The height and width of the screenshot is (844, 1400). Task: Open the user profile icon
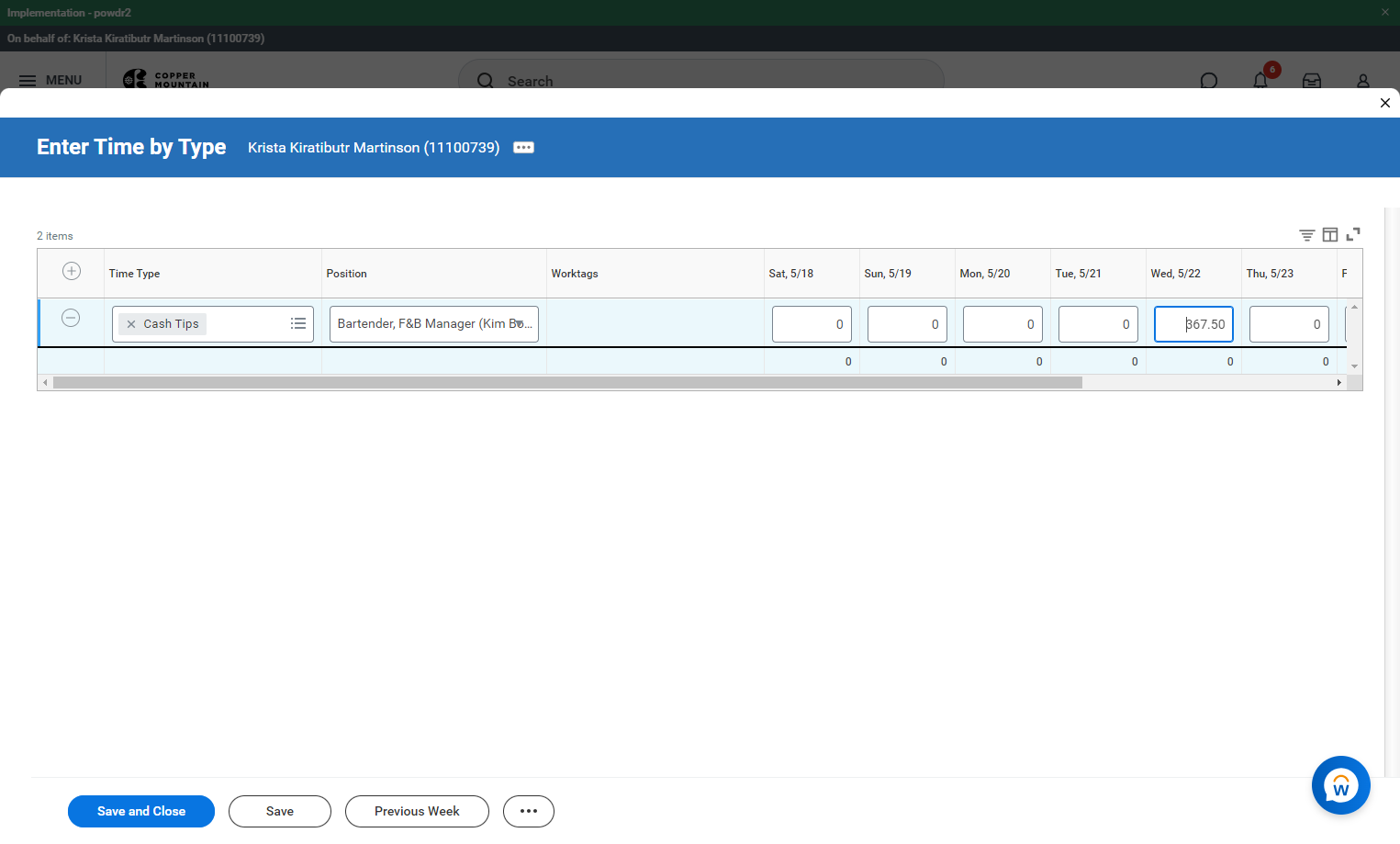coord(1363,81)
